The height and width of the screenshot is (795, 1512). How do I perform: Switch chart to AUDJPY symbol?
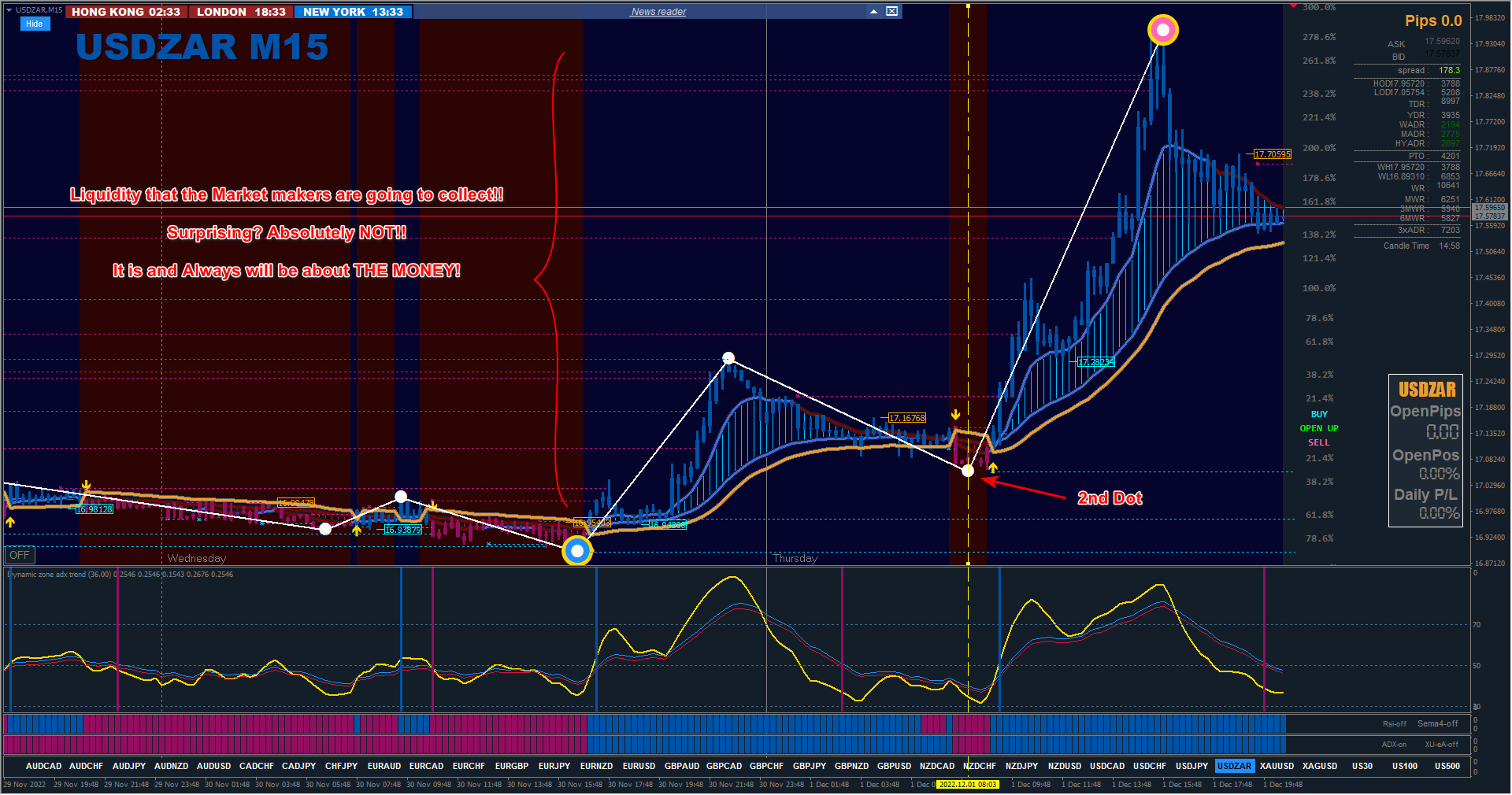click(129, 766)
